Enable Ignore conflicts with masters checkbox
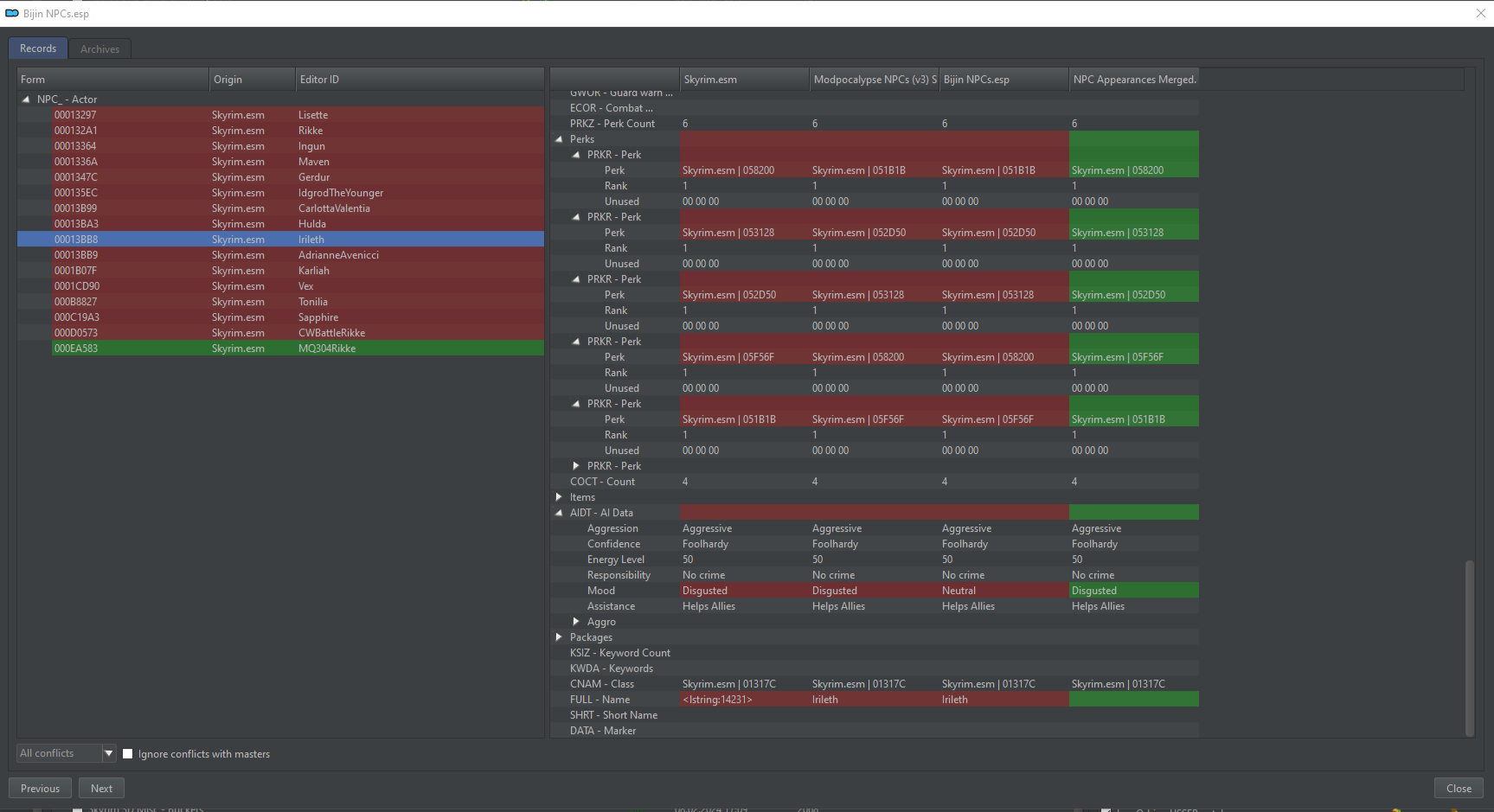The height and width of the screenshot is (812, 1494). click(128, 754)
